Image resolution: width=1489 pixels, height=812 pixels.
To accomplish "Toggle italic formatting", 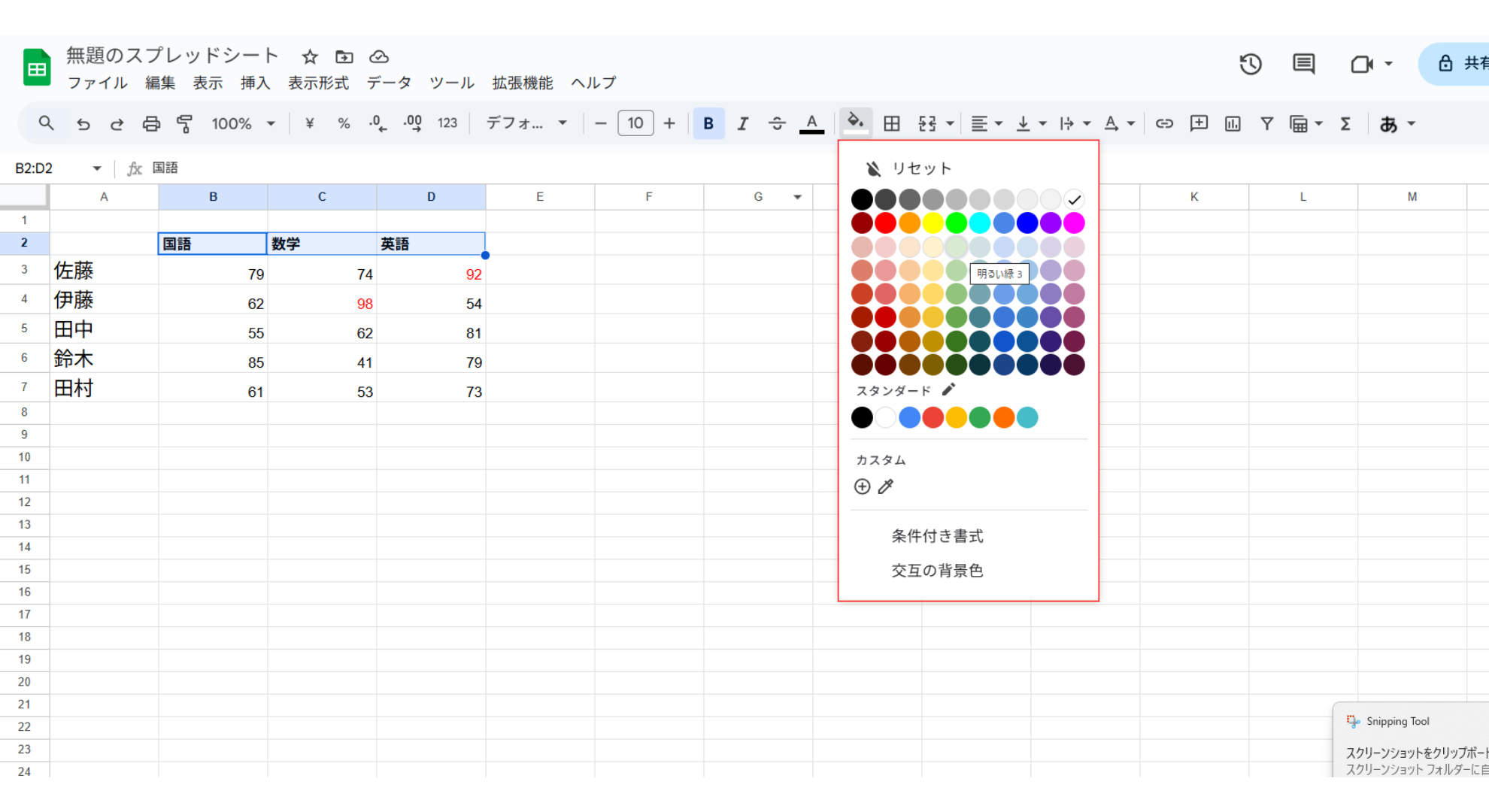I will [742, 124].
